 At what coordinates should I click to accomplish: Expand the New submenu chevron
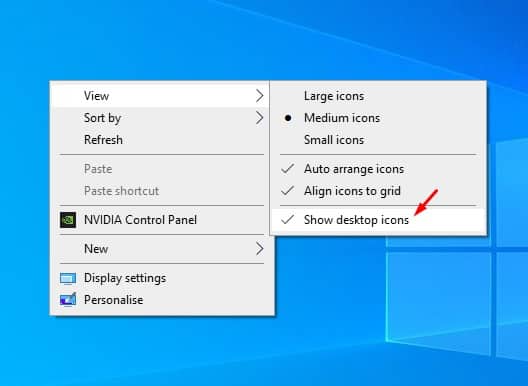(x=259, y=249)
